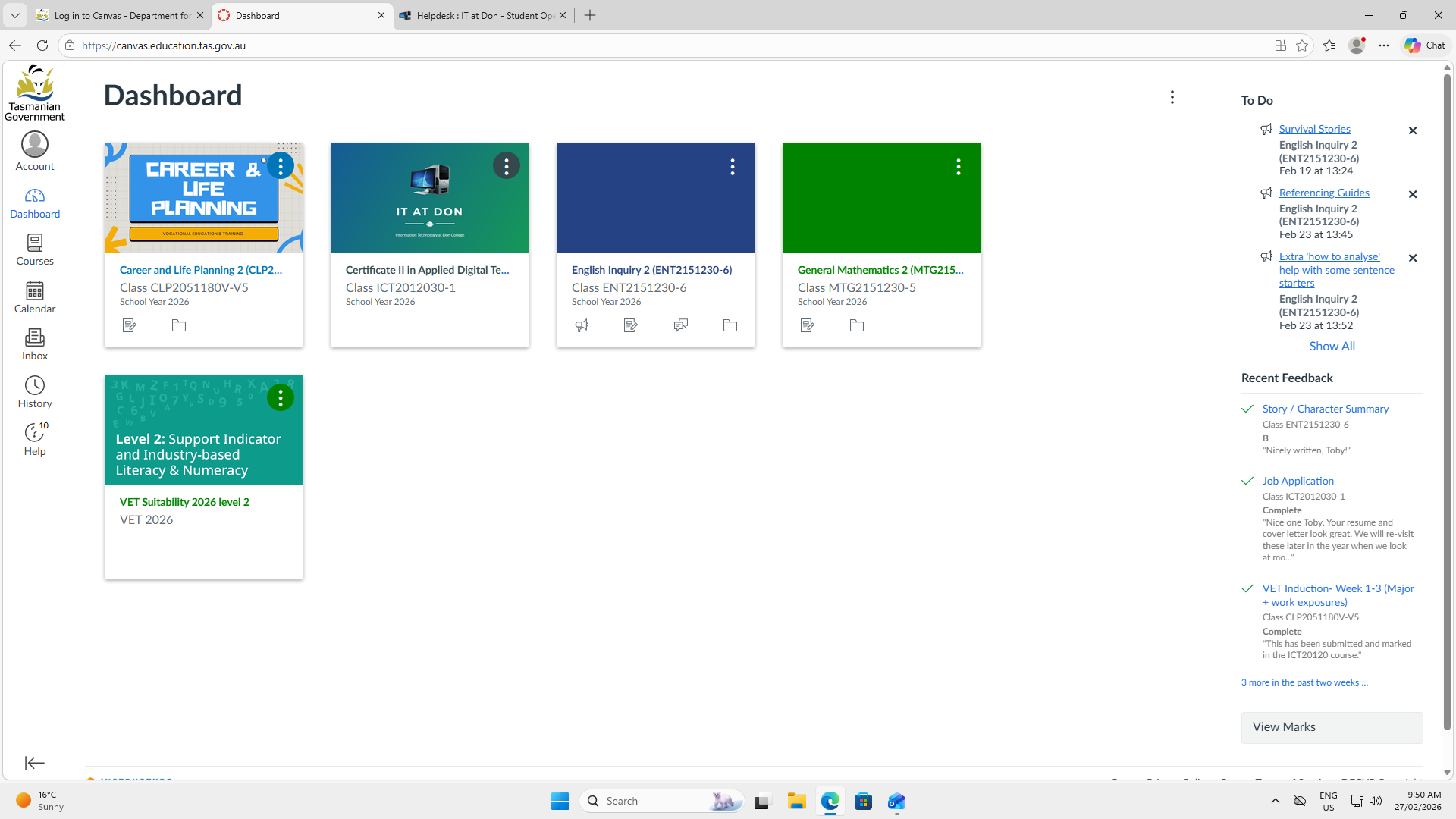The image size is (1456, 819).
Task: Open Career and Life Planning assignments icon
Action: (130, 325)
